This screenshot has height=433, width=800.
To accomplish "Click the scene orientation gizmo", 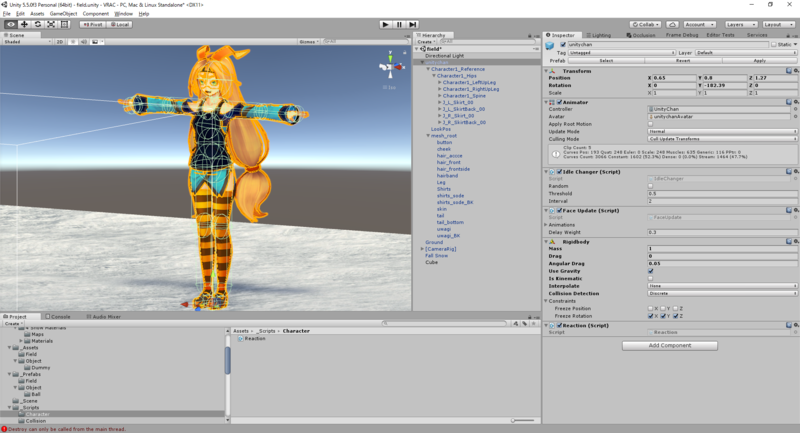I will (x=391, y=67).
